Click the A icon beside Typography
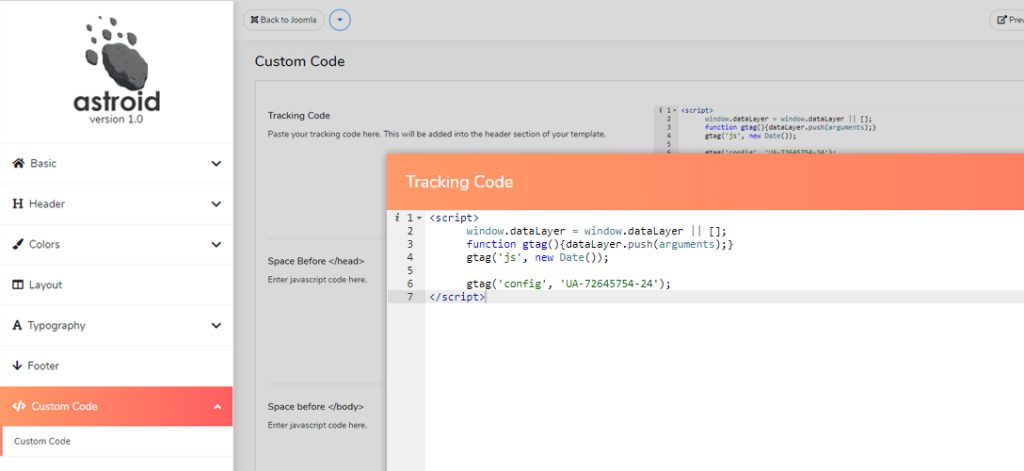The height and width of the screenshot is (471, 1024). (17, 325)
